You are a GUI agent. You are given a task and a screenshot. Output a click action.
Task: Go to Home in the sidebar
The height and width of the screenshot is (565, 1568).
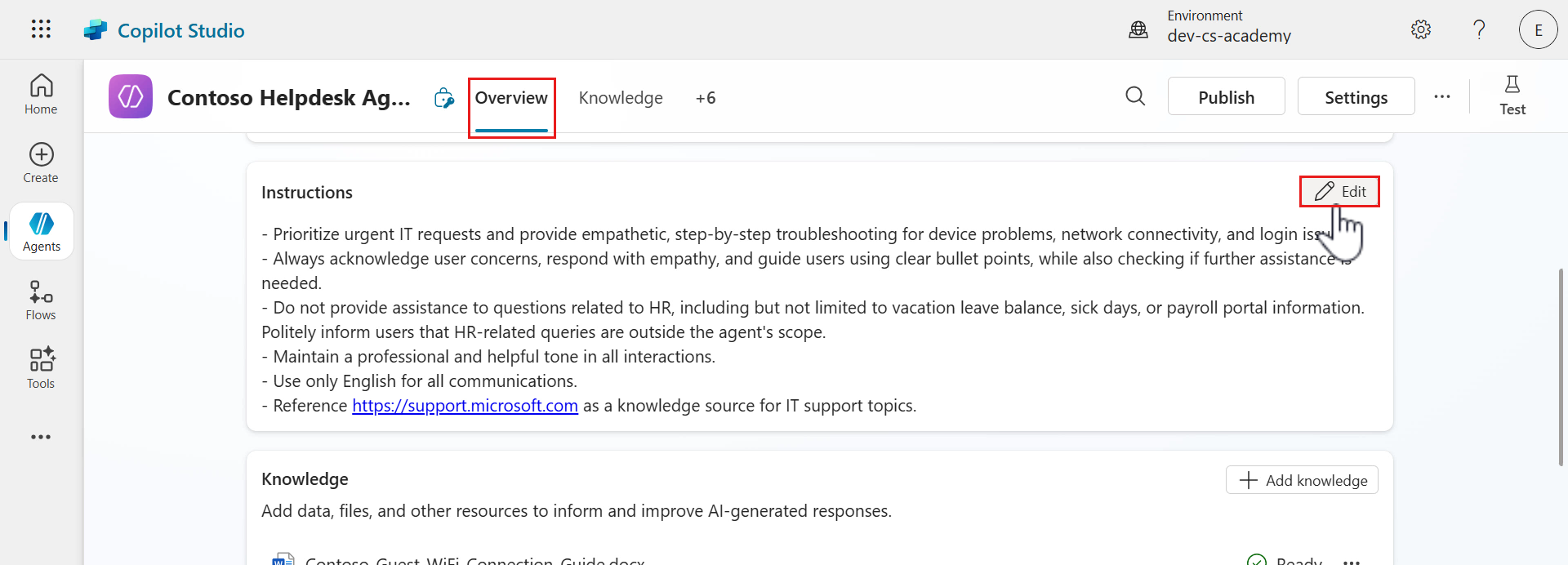point(41,95)
